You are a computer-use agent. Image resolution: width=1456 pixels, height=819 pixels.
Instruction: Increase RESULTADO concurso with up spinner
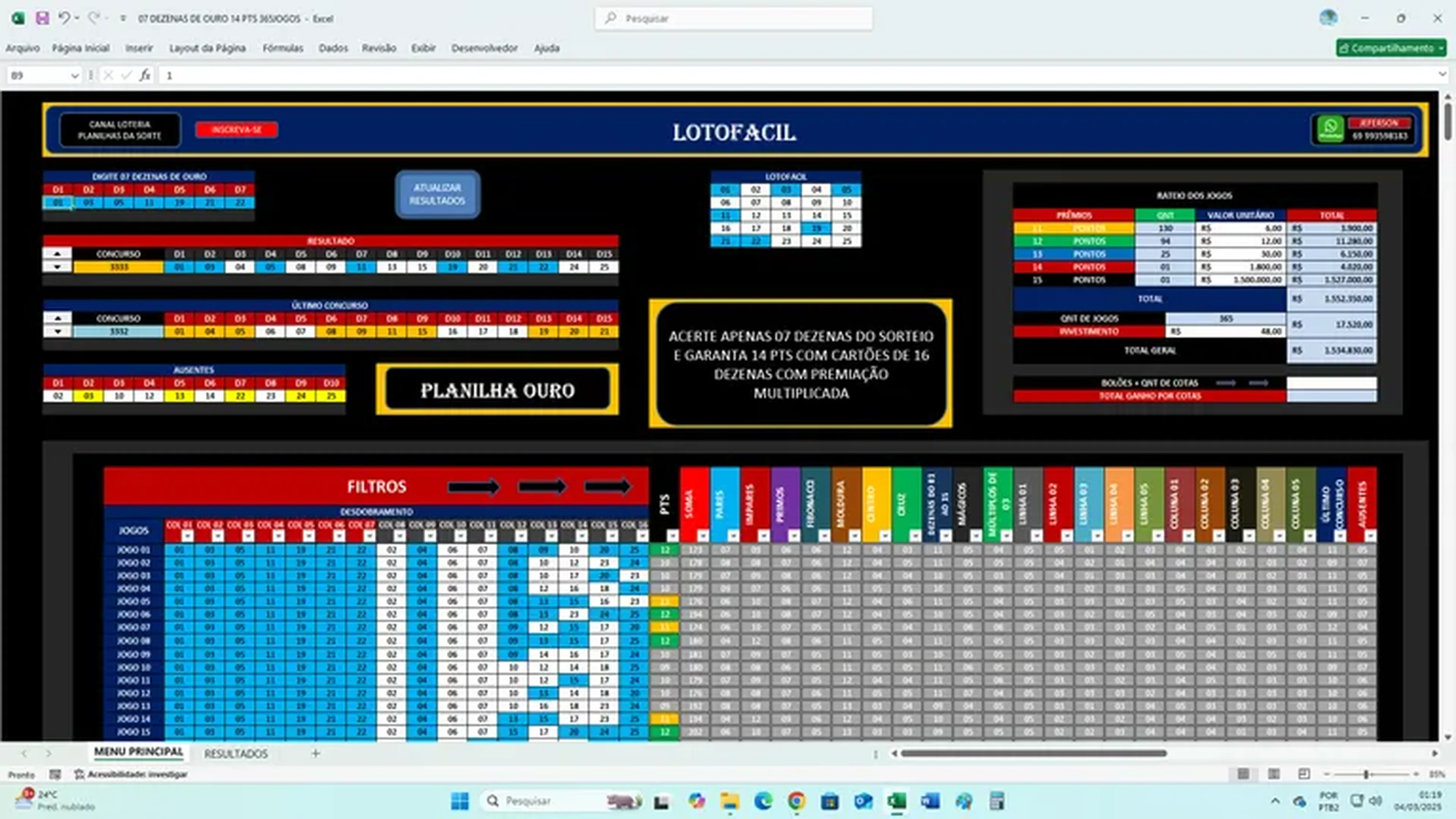[57, 254]
